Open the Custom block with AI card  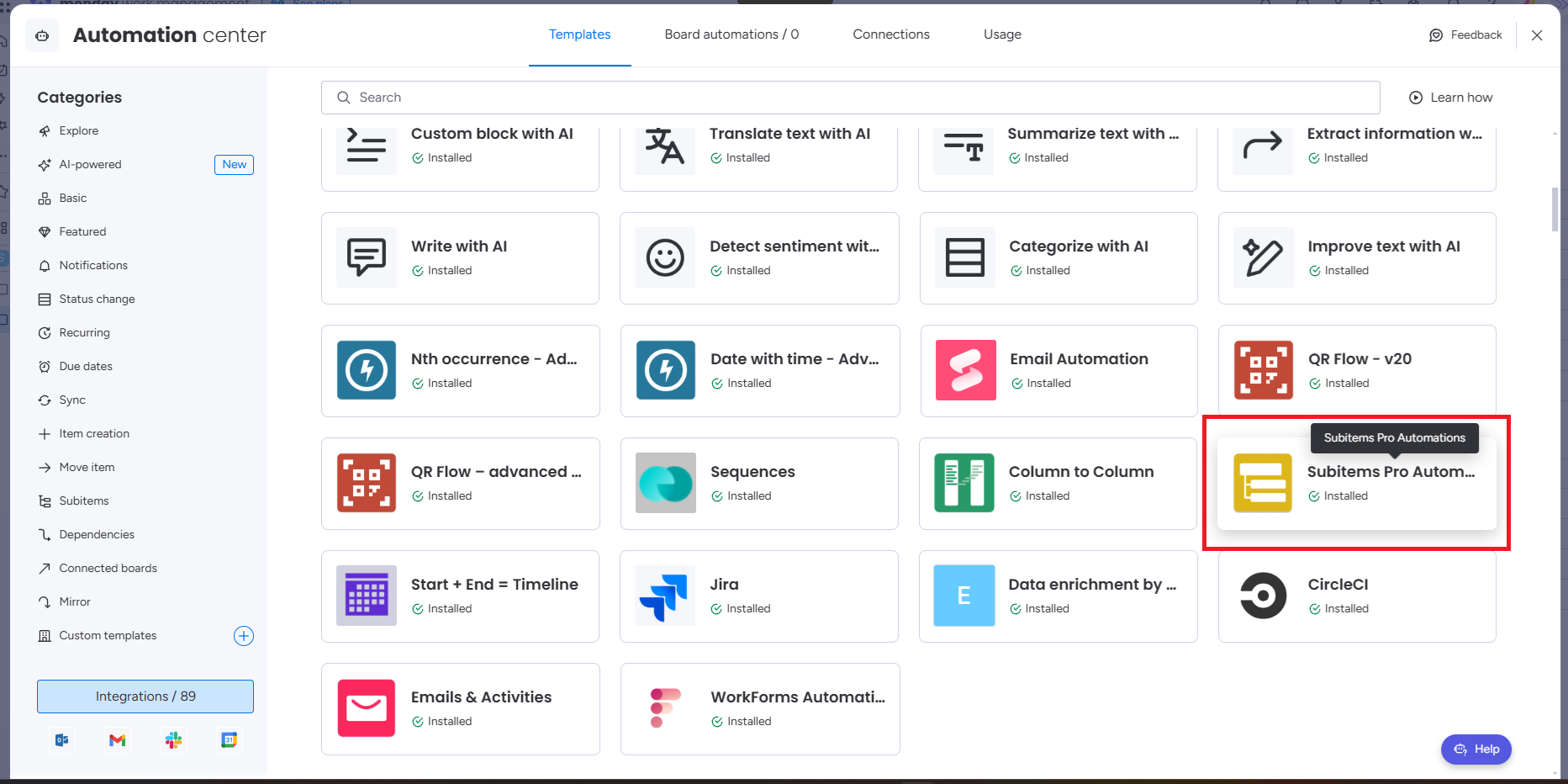[x=460, y=158]
